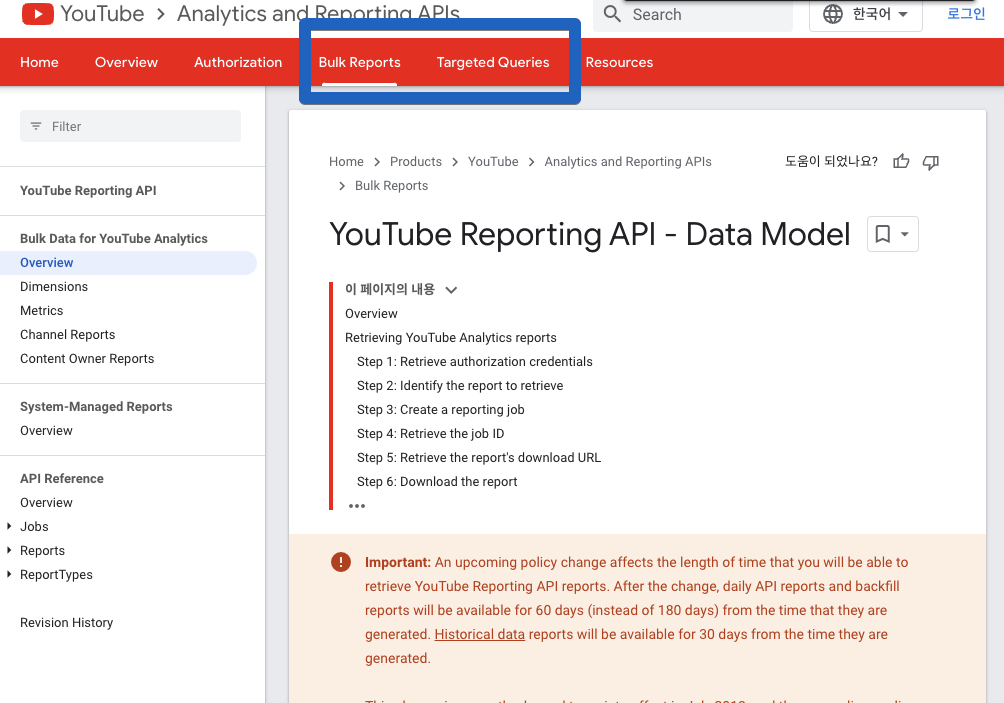The height and width of the screenshot is (703, 1004).
Task: Open Overview under System-Managed Reports
Action: click(46, 431)
